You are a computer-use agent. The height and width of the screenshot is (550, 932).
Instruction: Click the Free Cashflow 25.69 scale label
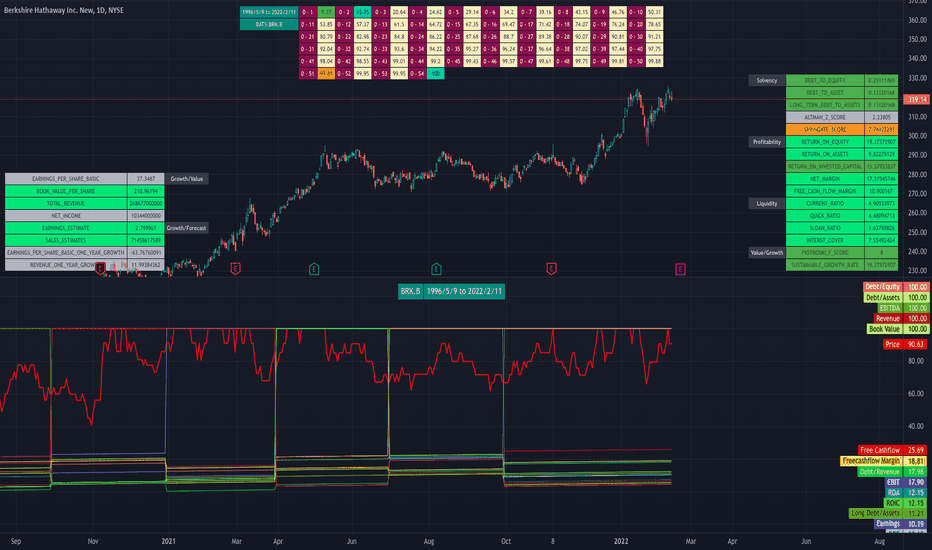point(893,450)
